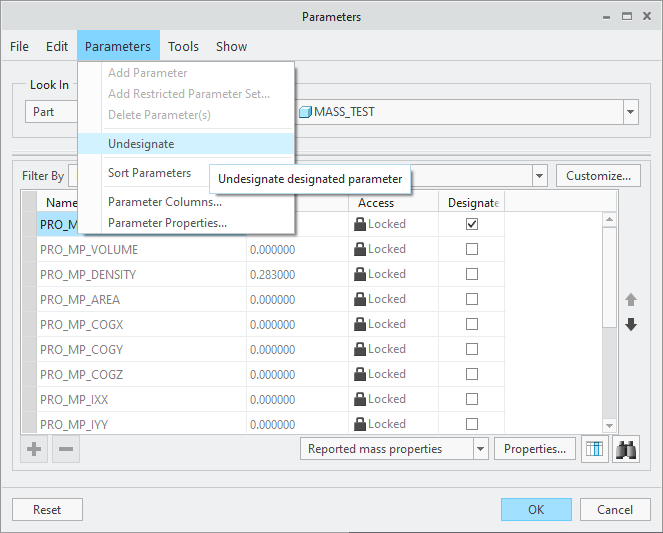The height and width of the screenshot is (533, 663).
Task: Open the parameter table columns setup icon
Action: 595,449
